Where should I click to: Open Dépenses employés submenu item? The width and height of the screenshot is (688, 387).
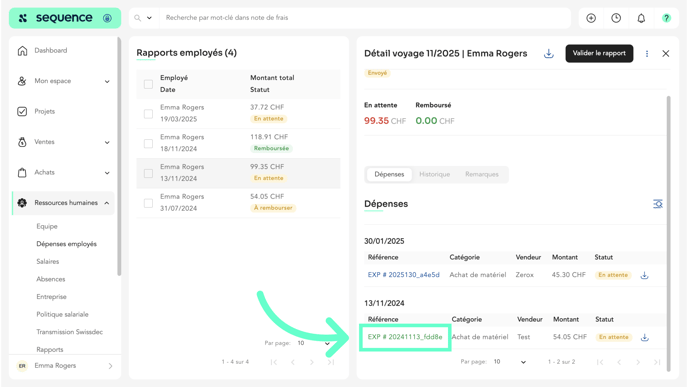coord(66,244)
